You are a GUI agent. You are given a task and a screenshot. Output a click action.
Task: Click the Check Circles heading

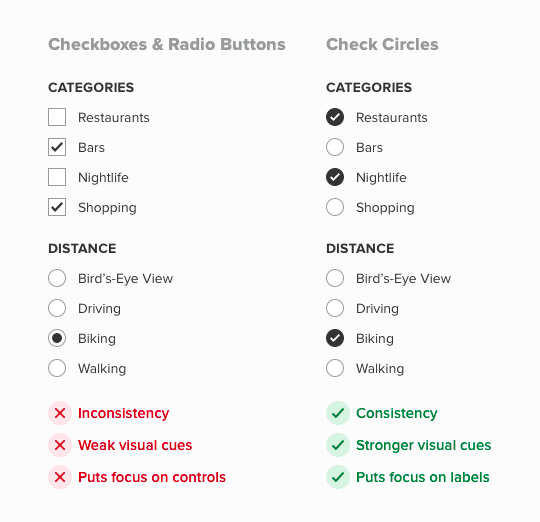(382, 44)
